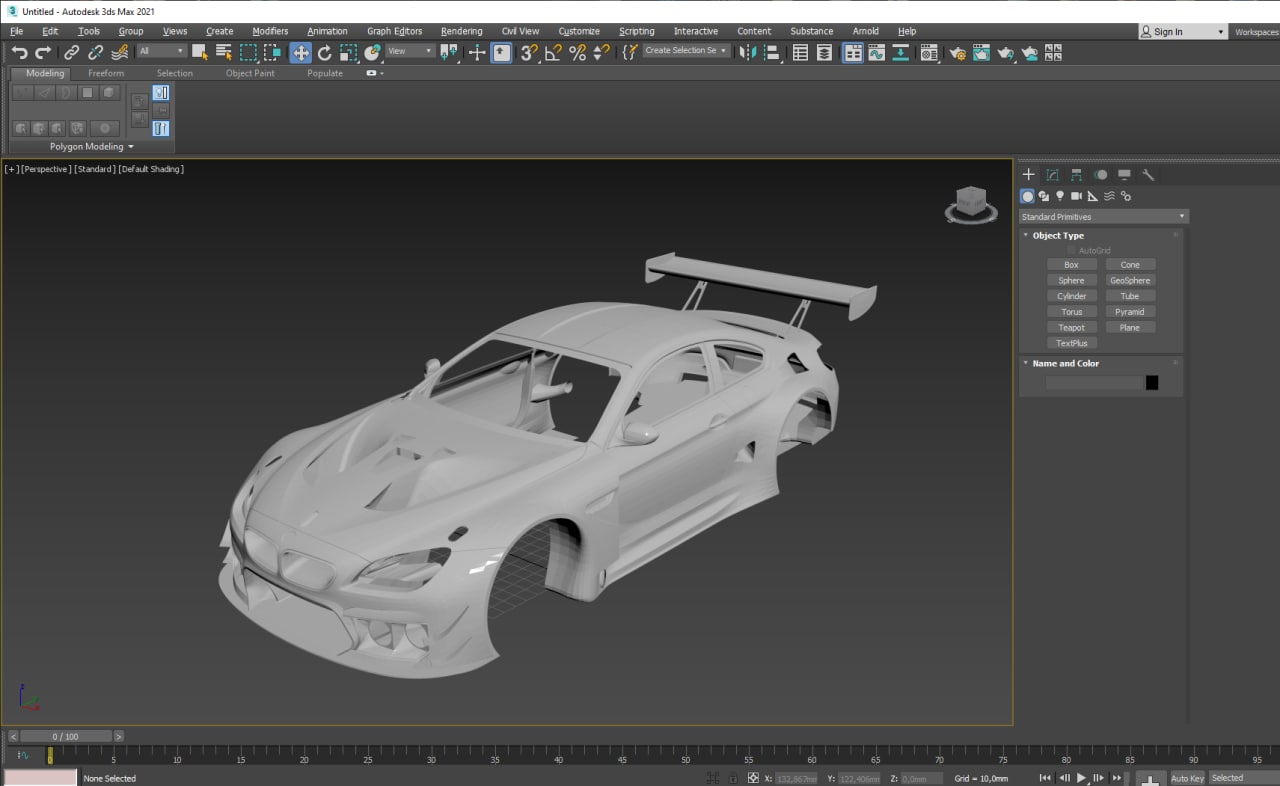Screen dimensions: 1280x786
Task: Click the Auto Key button
Action: point(1187,778)
